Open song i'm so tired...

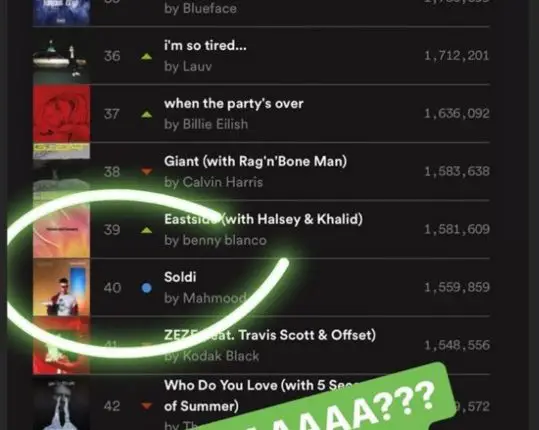coord(205,45)
